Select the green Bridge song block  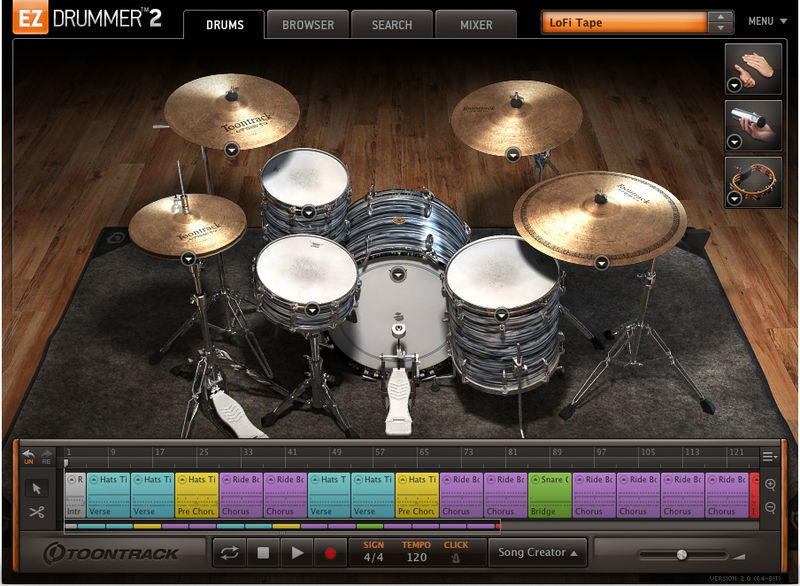point(549,495)
